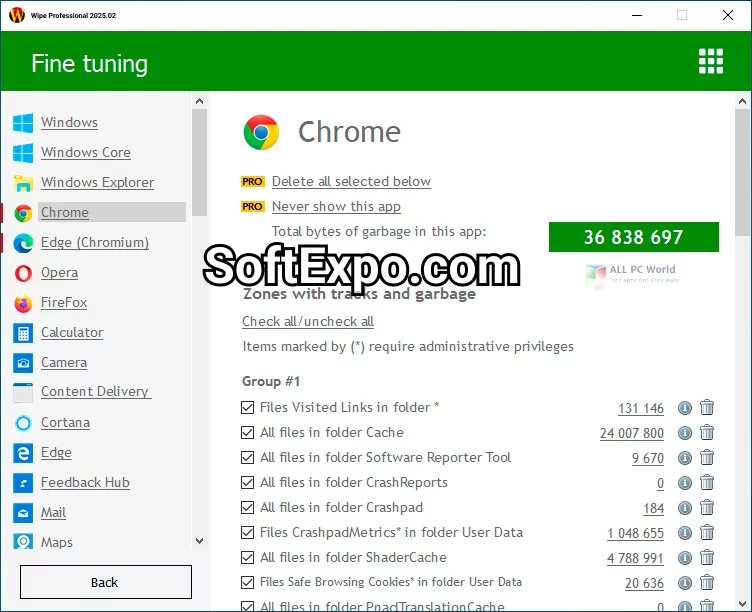Delete ShaderCache files with trash icon
The image size is (752, 612).
tap(707, 557)
